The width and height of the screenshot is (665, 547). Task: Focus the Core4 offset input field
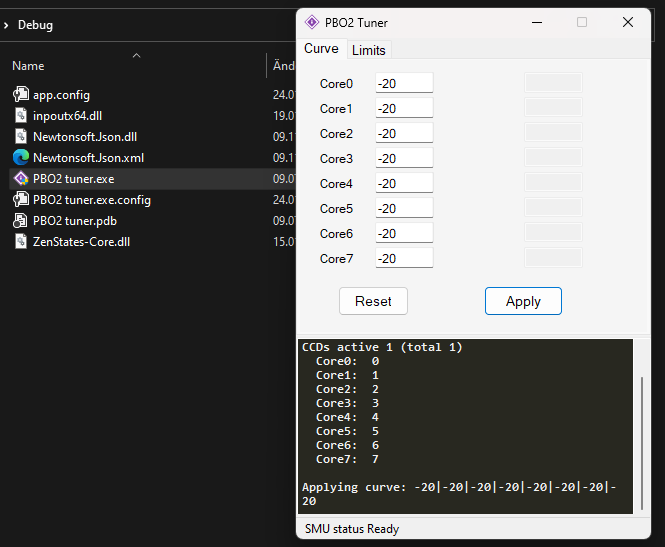404,183
